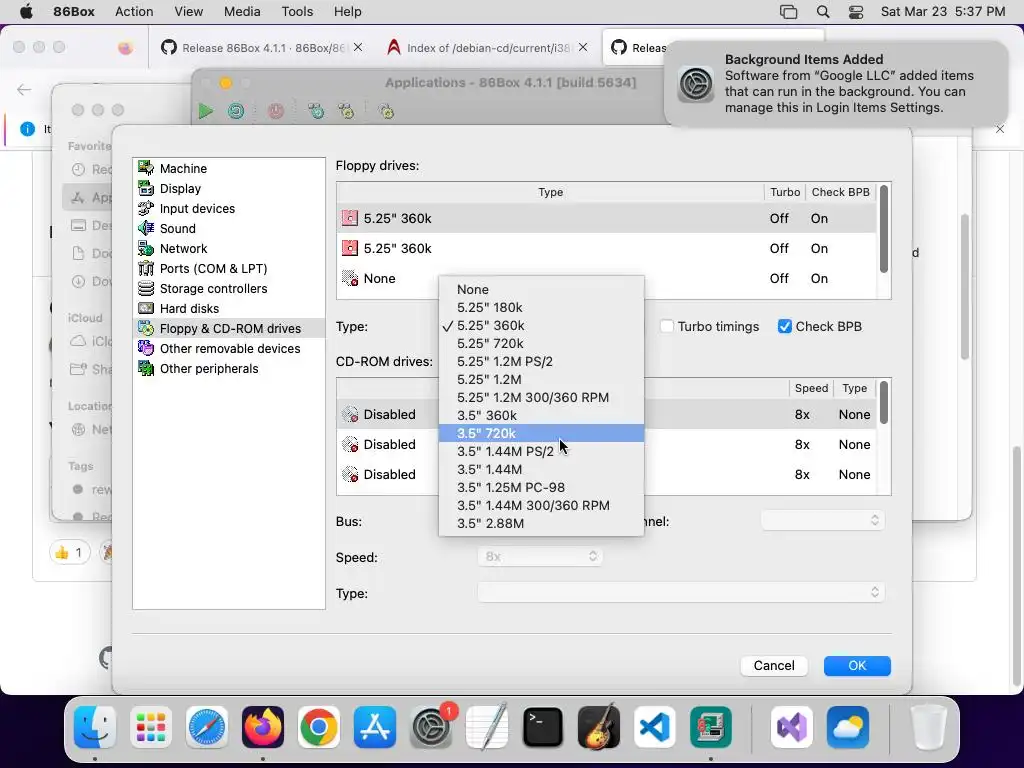Select first Disabled CD-ROM drive icon
The height and width of the screenshot is (768, 1024).
tap(350, 414)
